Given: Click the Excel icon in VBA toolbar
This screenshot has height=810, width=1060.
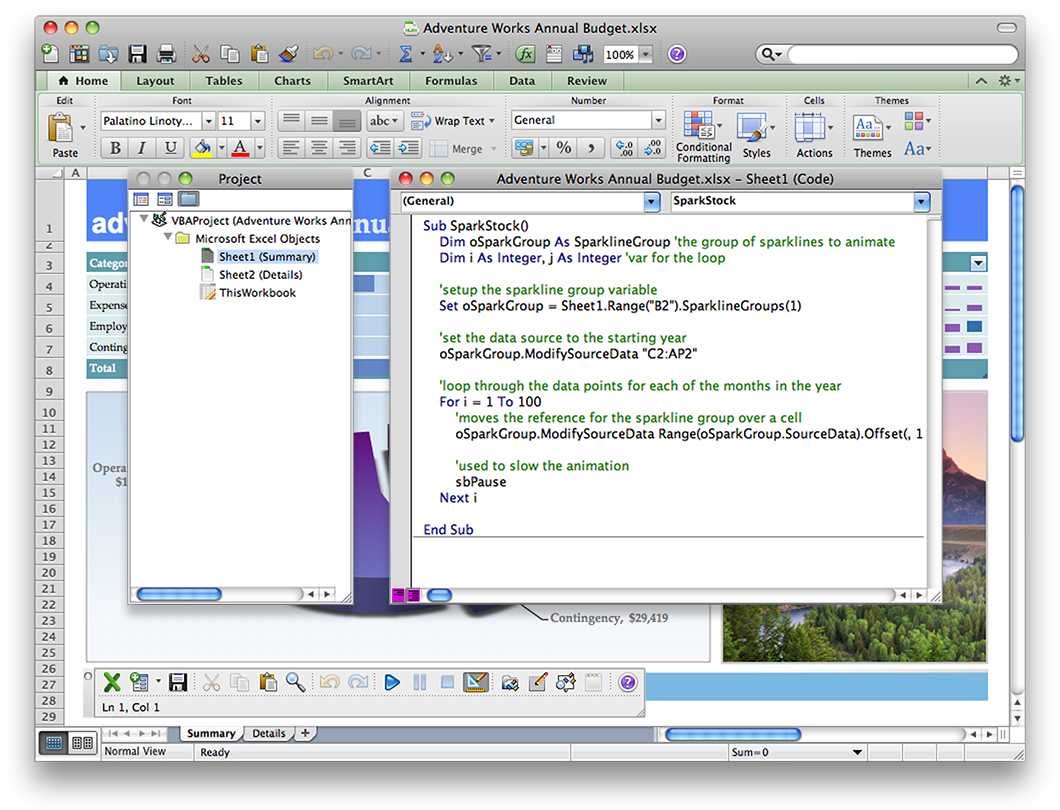Looking at the screenshot, I should coord(112,682).
